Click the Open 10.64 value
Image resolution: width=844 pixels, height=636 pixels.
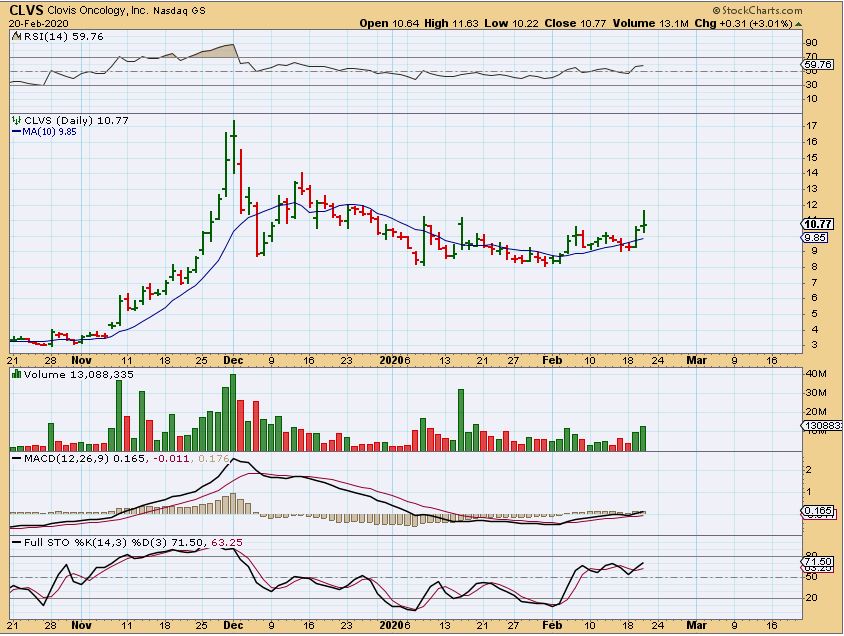(390, 24)
